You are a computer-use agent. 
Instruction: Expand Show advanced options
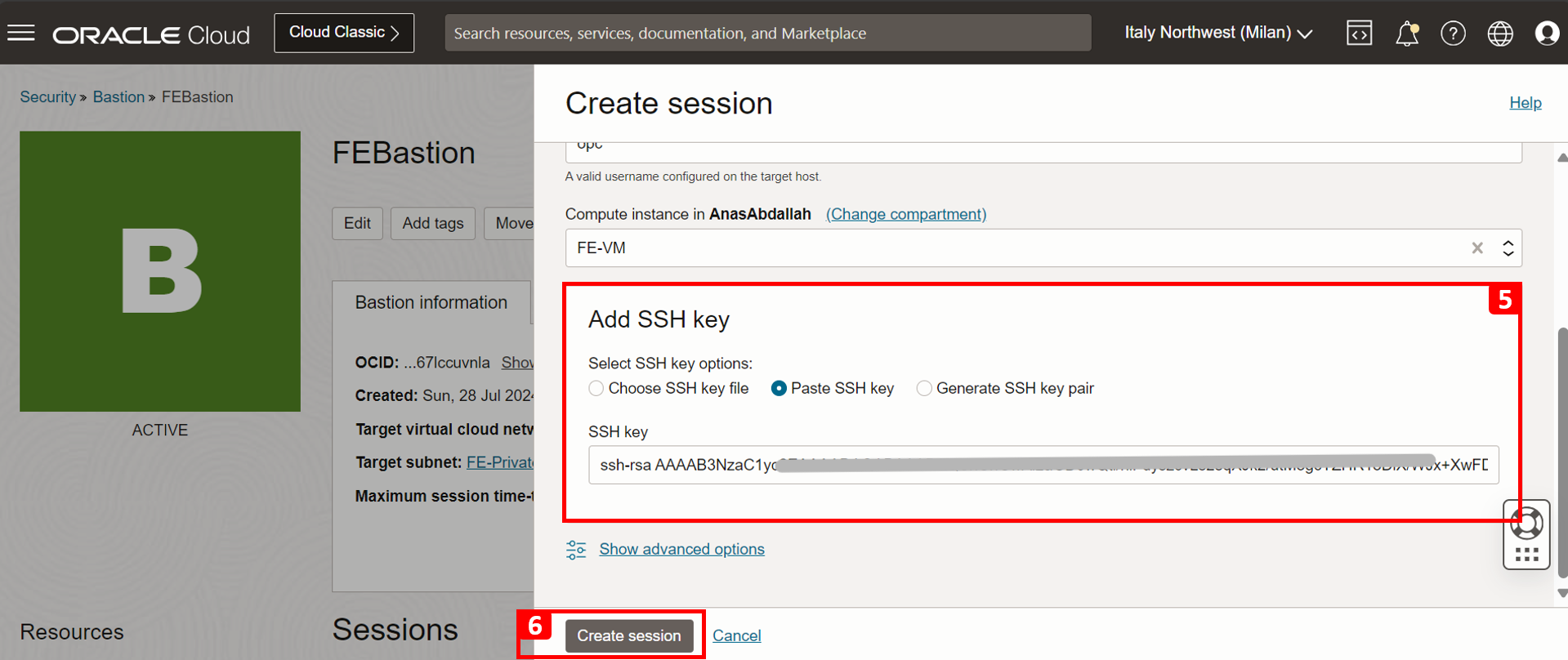682,550
